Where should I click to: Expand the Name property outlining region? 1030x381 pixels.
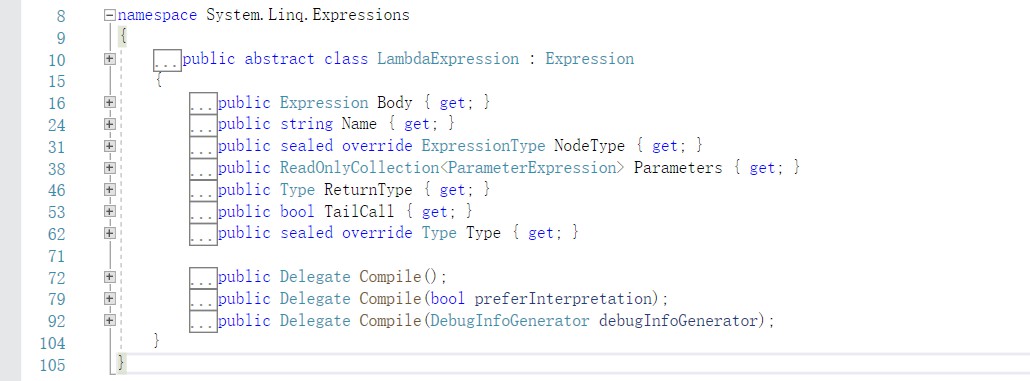(x=110, y=124)
